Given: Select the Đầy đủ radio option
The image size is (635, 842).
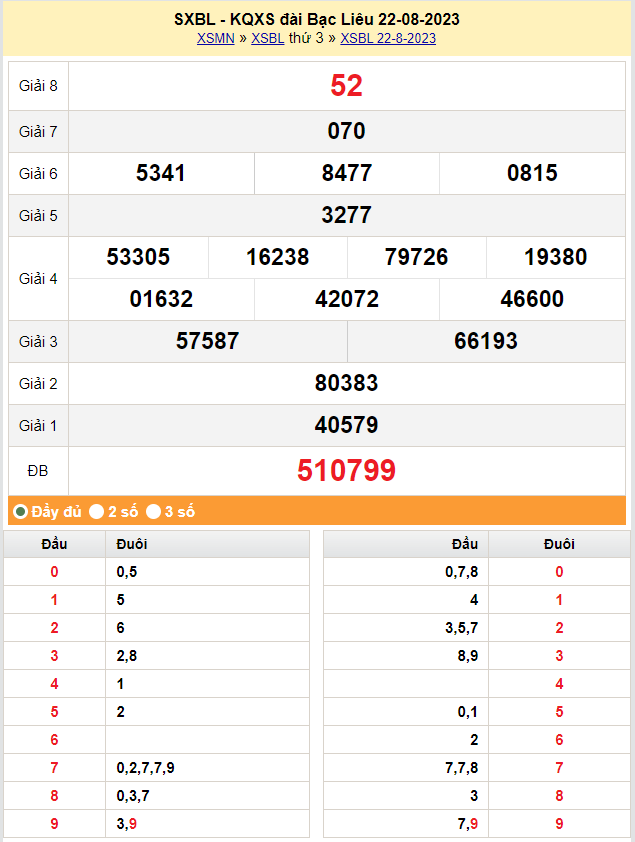Looking at the screenshot, I should coord(20,511).
